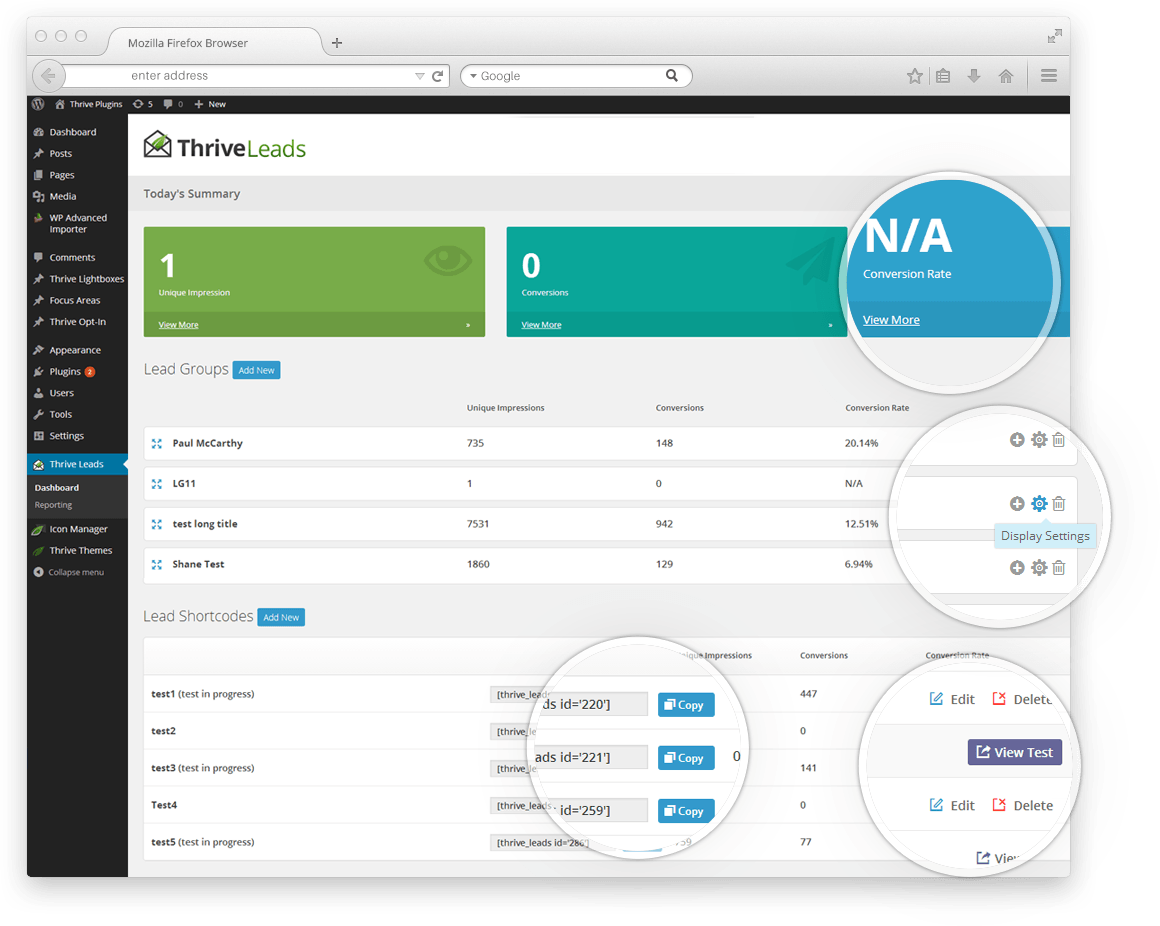Open the comments bubble in admin bar
This screenshot has width=1160, height=926.
click(173, 104)
